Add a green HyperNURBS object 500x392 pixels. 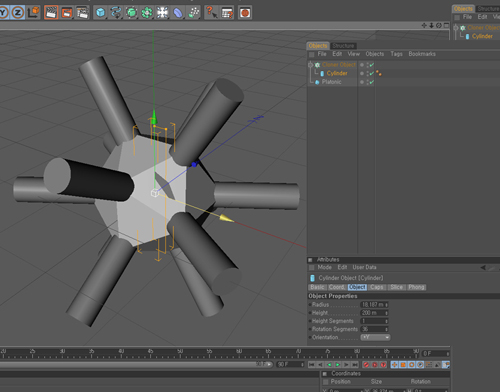(132, 13)
